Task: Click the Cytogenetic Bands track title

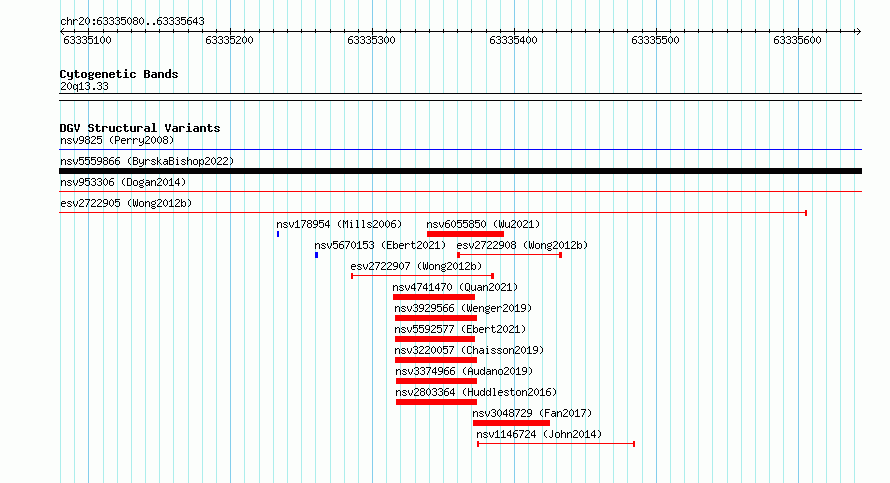Action: click(119, 74)
